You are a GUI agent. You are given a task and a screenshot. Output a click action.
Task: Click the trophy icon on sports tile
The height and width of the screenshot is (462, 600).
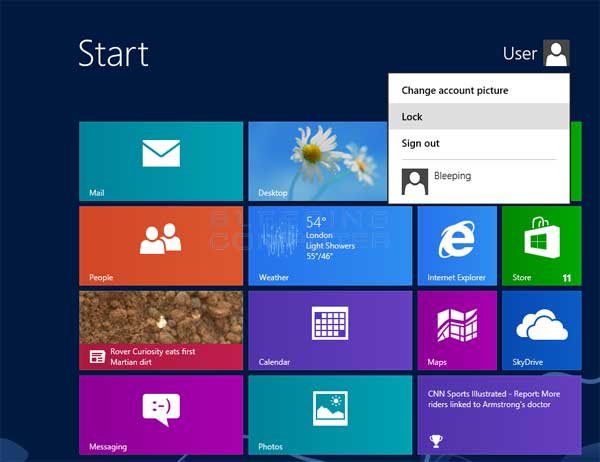pyautogui.click(x=436, y=441)
